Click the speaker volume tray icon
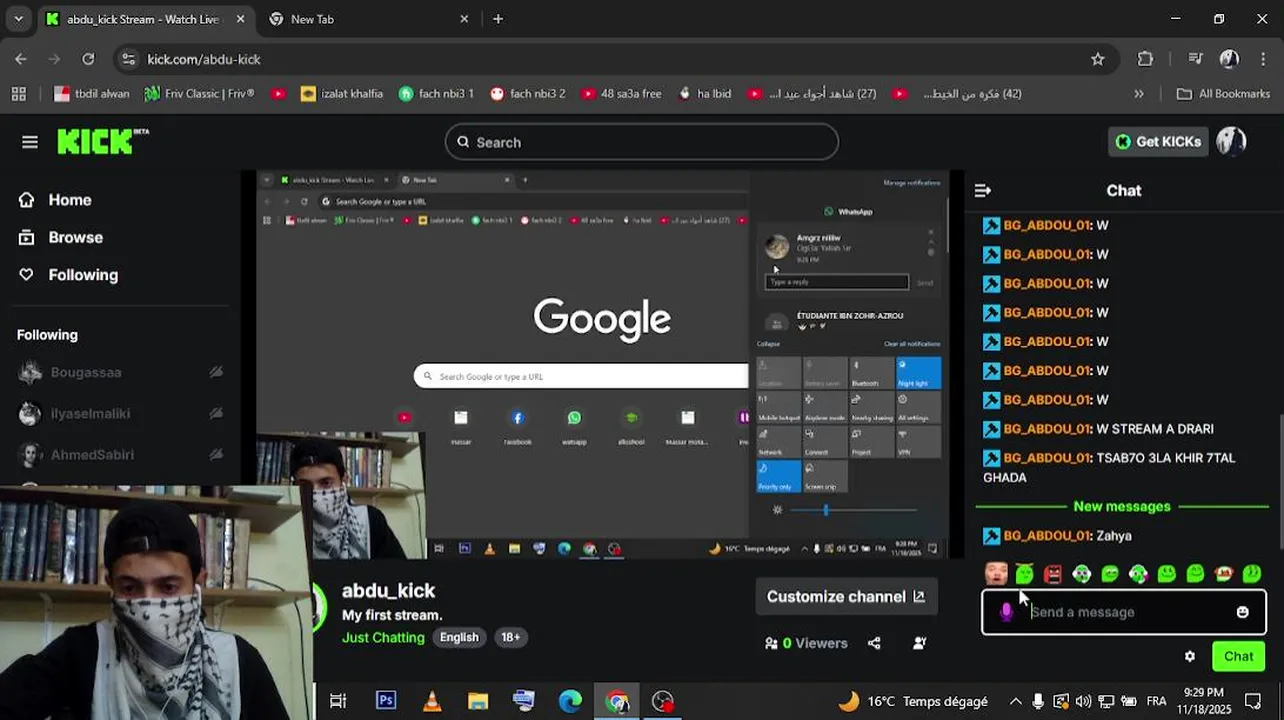This screenshot has height=720, width=1284. [x=1083, y=702]
